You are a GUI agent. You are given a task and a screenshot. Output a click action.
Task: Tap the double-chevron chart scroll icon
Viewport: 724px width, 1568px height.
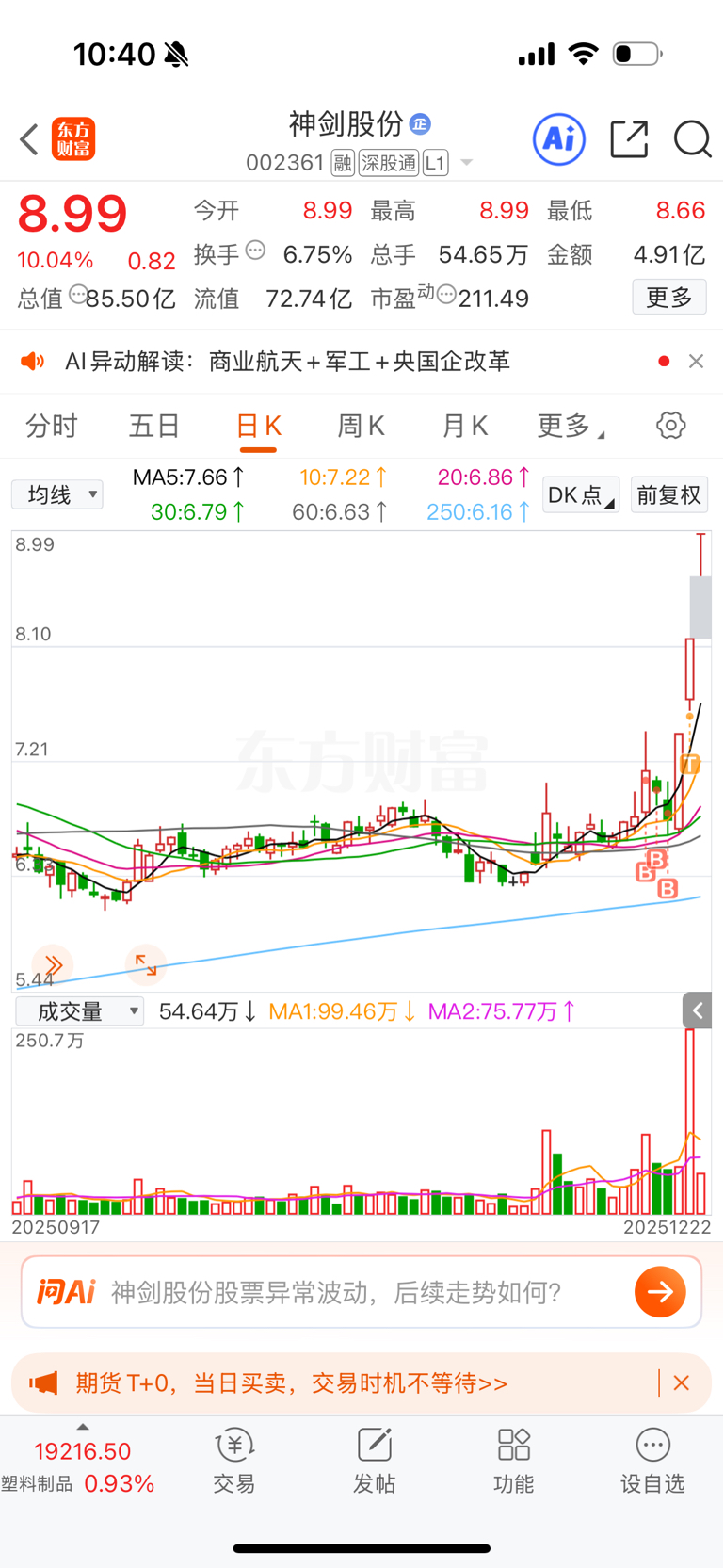tap(53, 964)
